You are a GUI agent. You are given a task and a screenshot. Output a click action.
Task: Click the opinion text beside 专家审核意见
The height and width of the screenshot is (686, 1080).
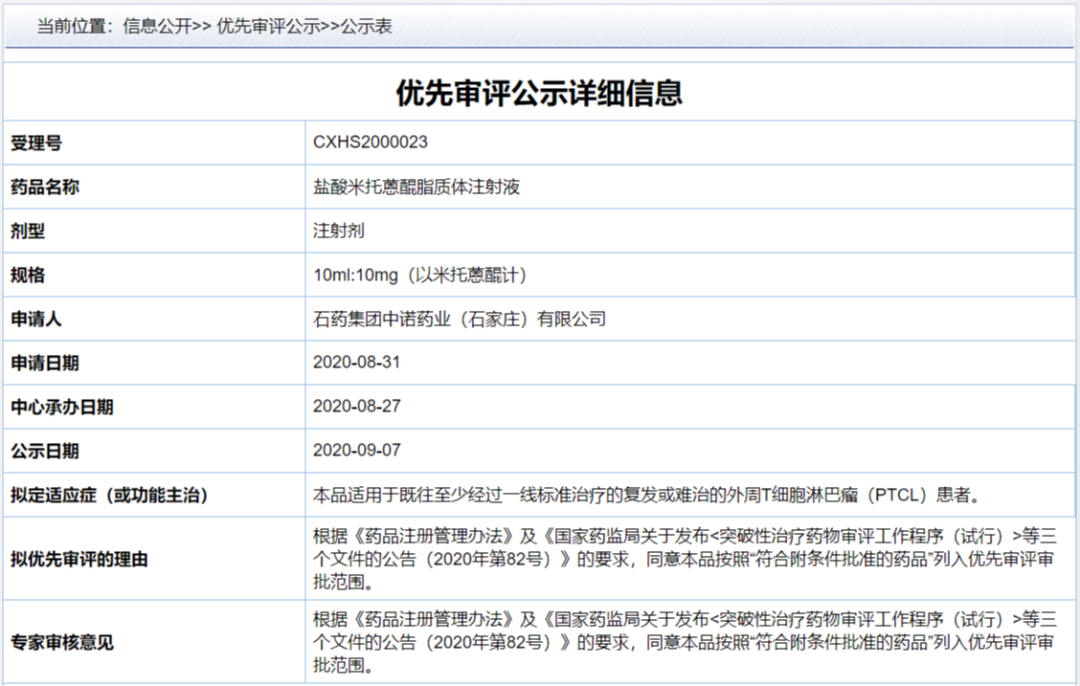pyautogui.click(x=685, y=642)
